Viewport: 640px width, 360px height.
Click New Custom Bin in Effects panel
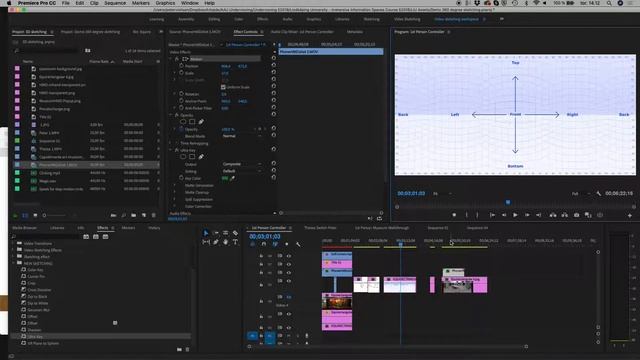click(179, 349)
